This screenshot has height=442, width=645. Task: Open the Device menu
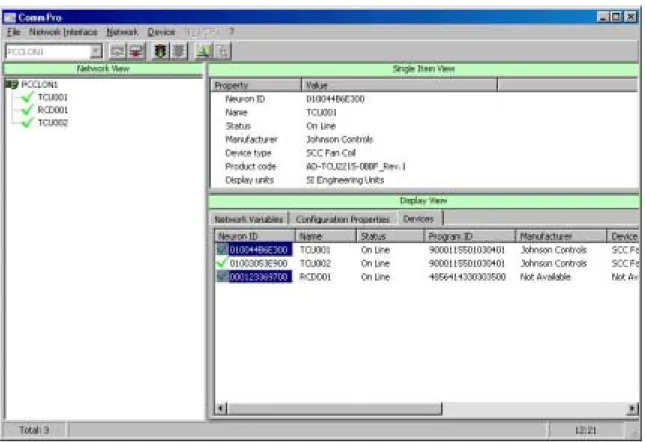pyautogui.click(x=161, y=32)
